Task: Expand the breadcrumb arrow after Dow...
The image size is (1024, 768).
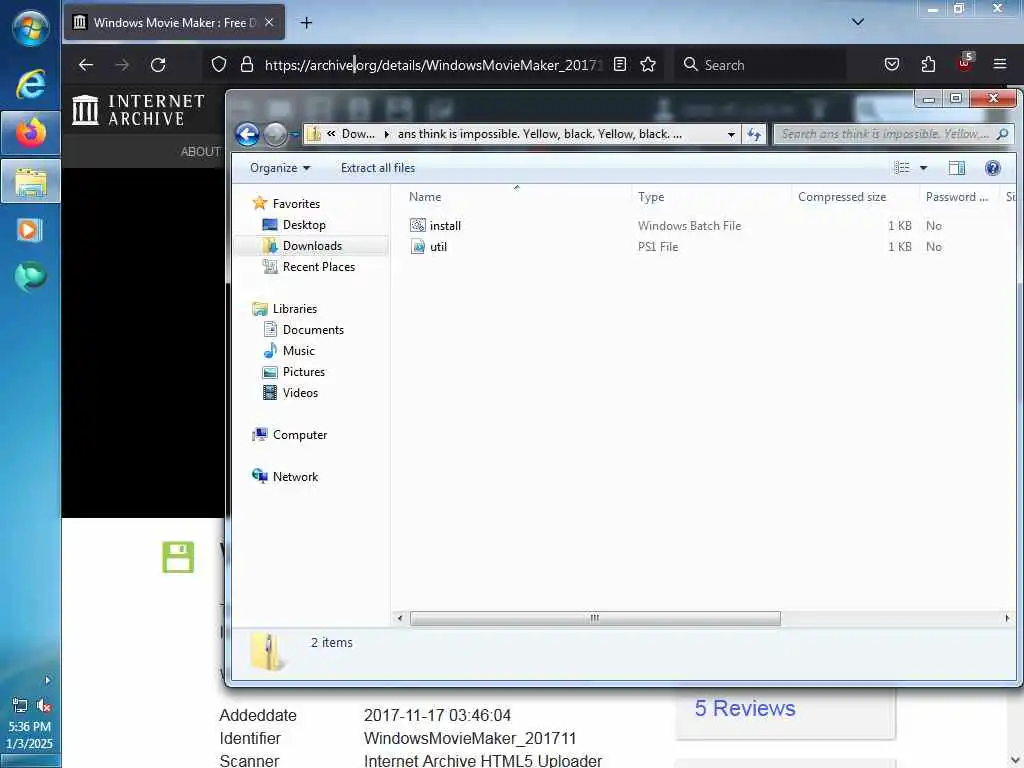Action: (387, 134)
